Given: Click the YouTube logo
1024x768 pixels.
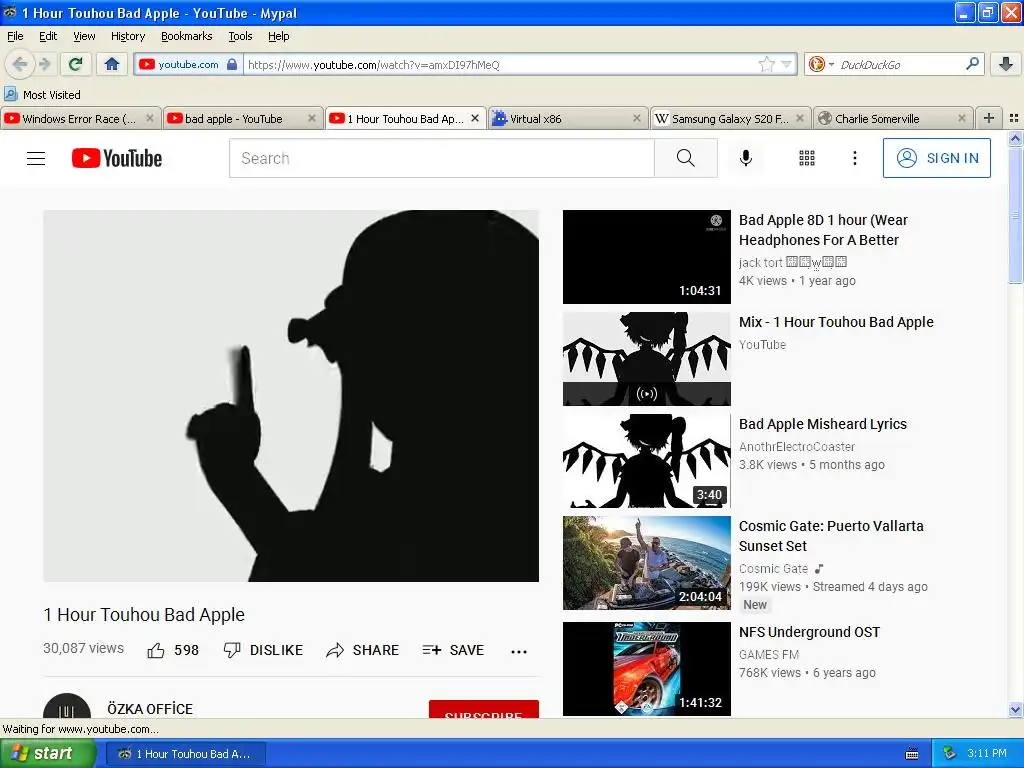Looking at the screenshot, I should 117,158.
